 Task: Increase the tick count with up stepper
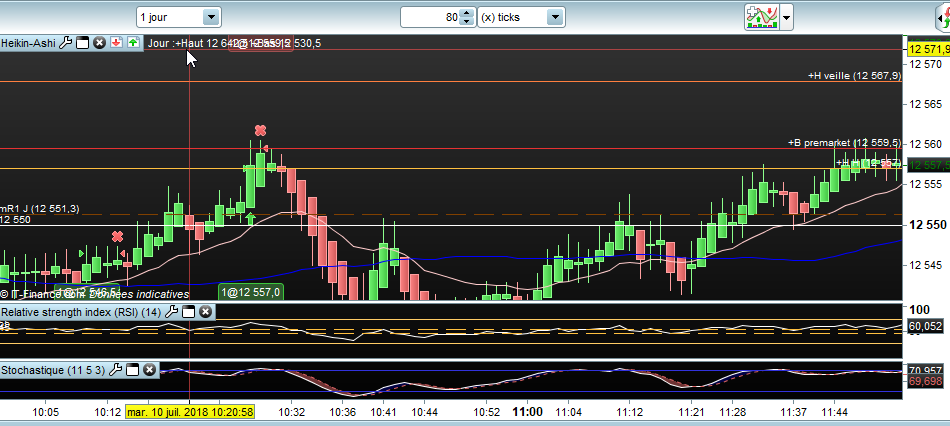(x=466, y=13)
